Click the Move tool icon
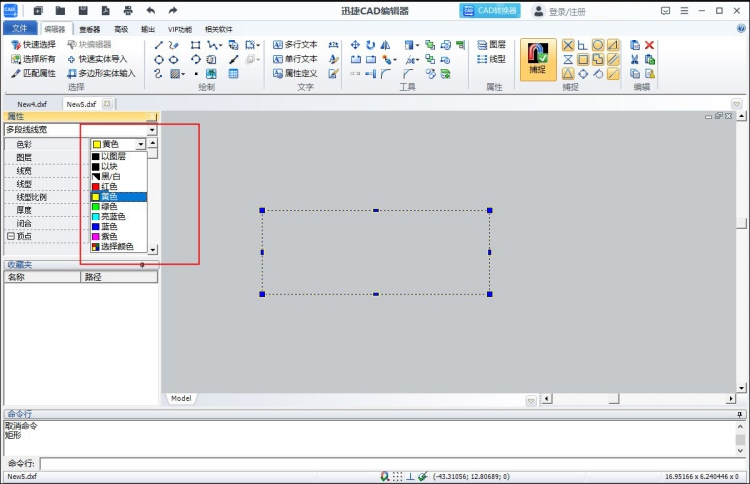The height and width of the screenshot is (484, 750). point(355,45)
